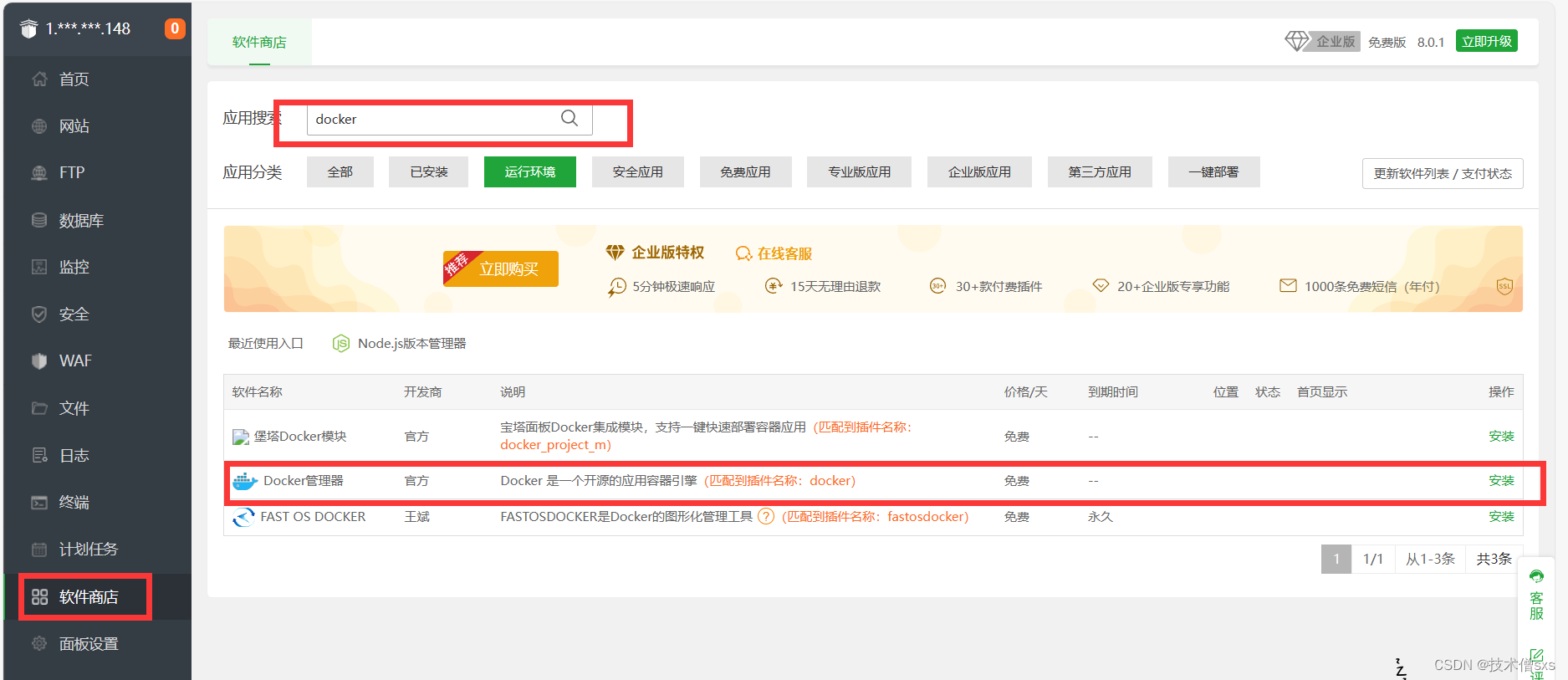Select the 安全应用 category filter

(x=638, y=171)
